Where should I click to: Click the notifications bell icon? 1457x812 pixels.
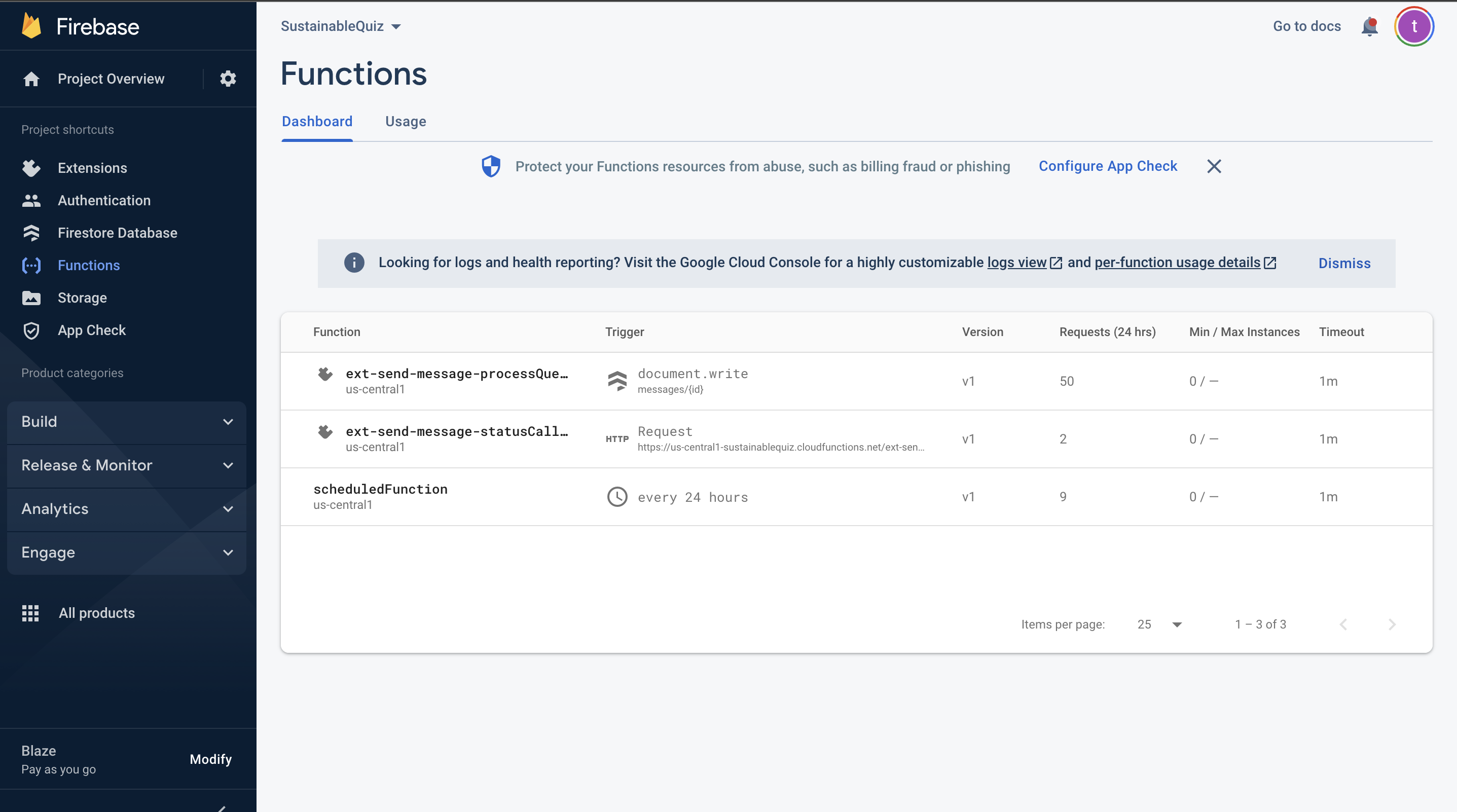click(1369, 26)
